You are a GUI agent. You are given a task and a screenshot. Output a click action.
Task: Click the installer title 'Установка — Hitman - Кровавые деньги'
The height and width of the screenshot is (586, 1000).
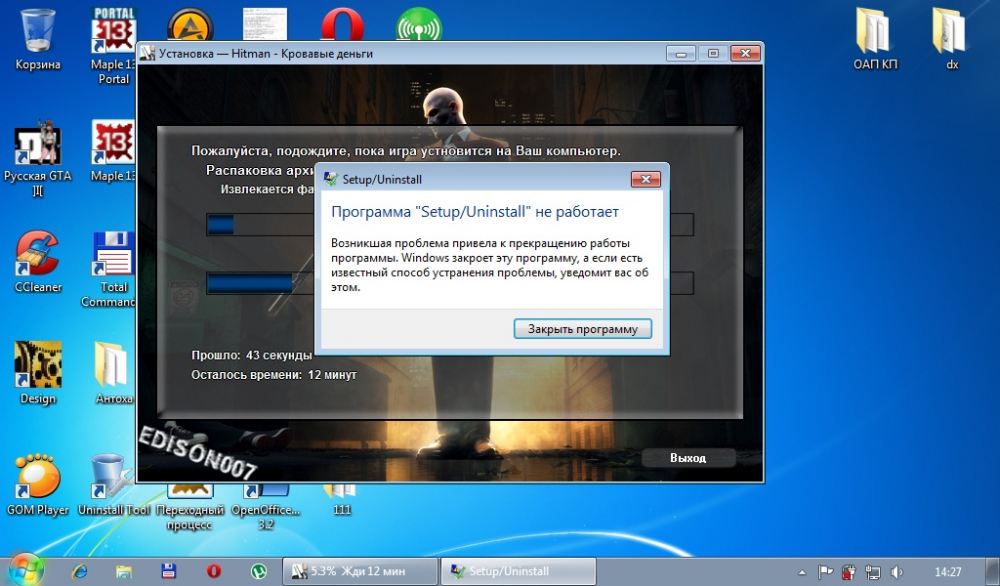point(266,54)
